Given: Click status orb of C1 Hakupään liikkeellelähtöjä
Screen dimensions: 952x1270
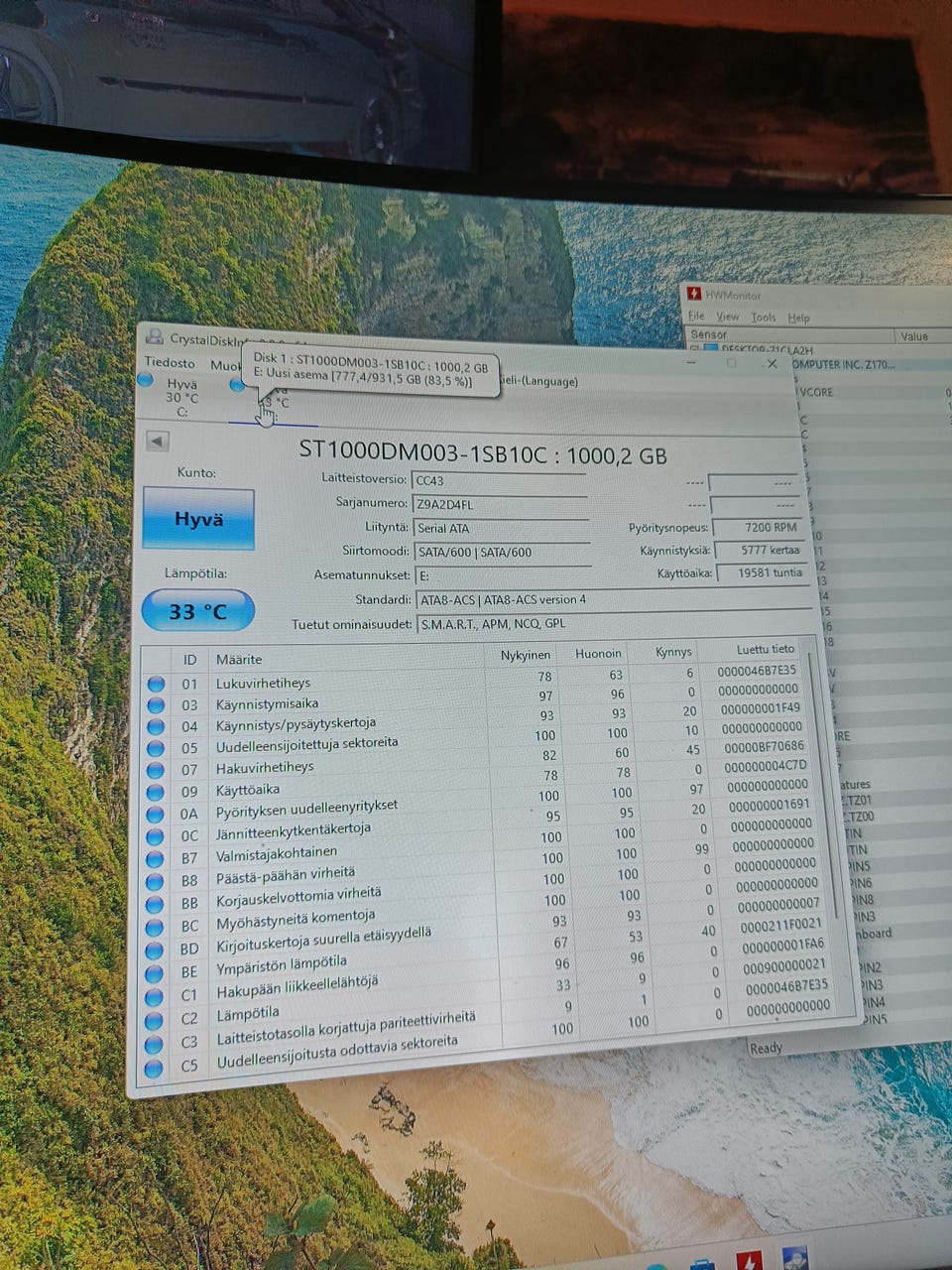Looking at the screenshot, I should [x=154, y=996].
